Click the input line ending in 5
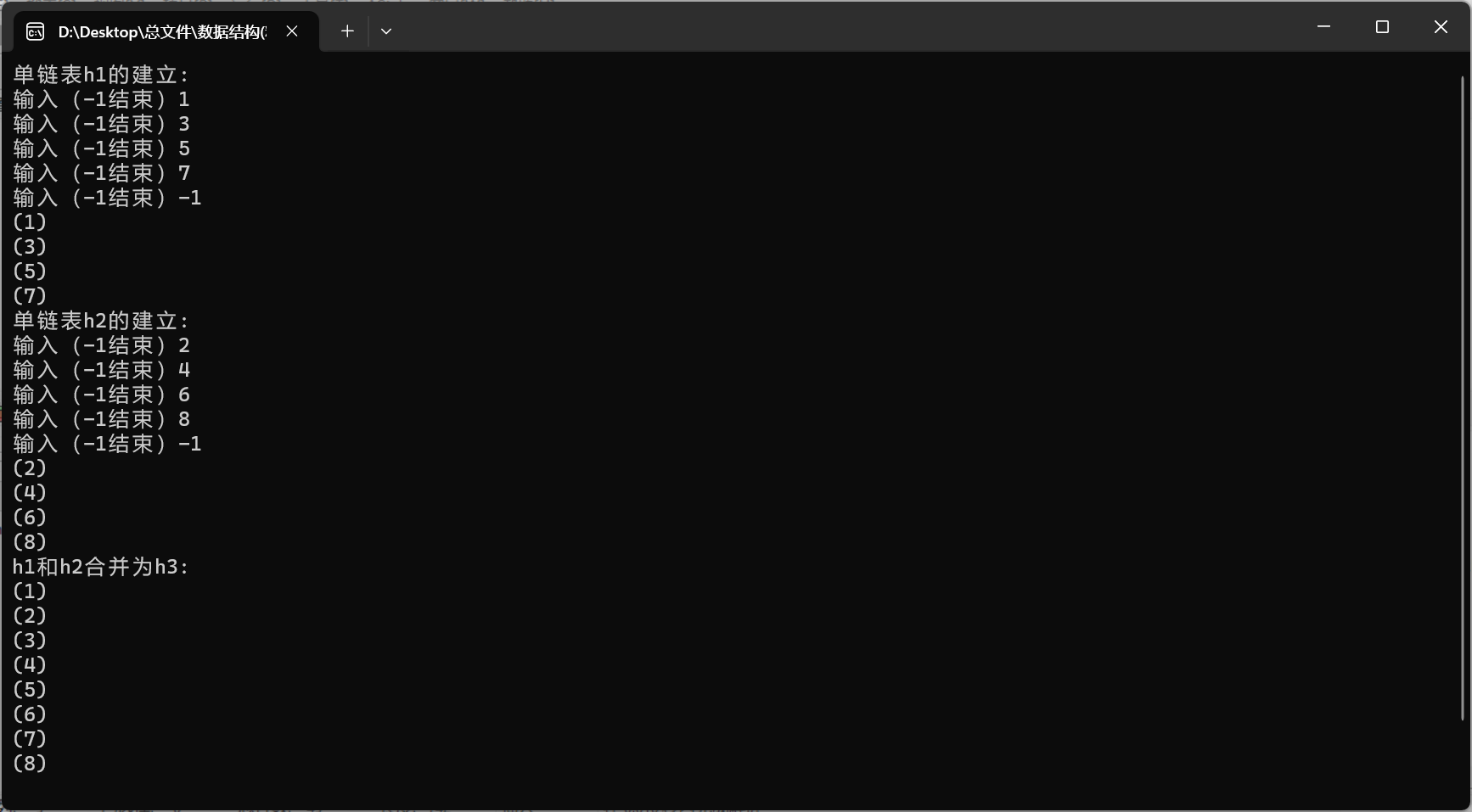1472x812 pixels. (x=101, y=148)
